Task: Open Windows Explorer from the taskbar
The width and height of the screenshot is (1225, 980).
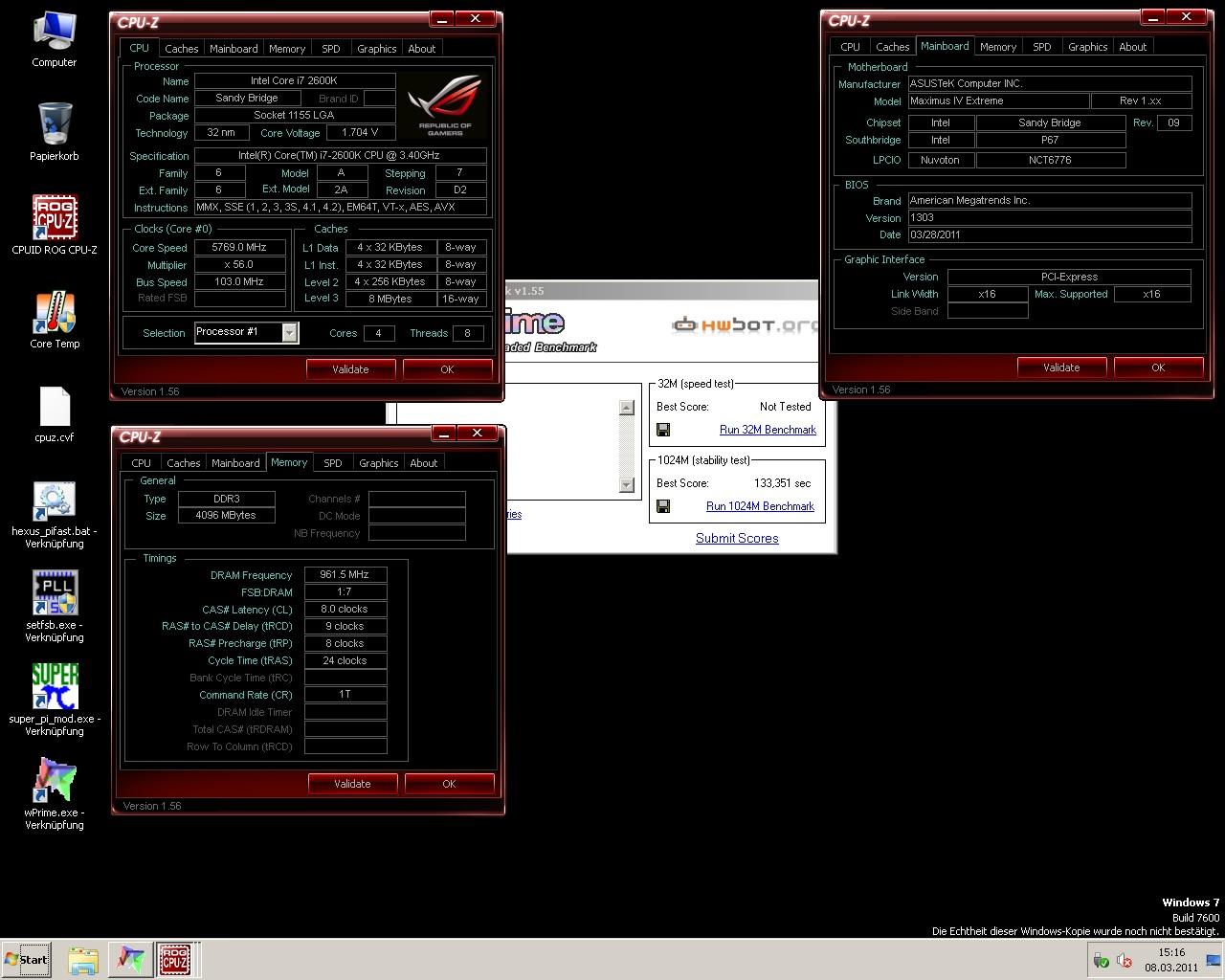Action: (83, 960)
